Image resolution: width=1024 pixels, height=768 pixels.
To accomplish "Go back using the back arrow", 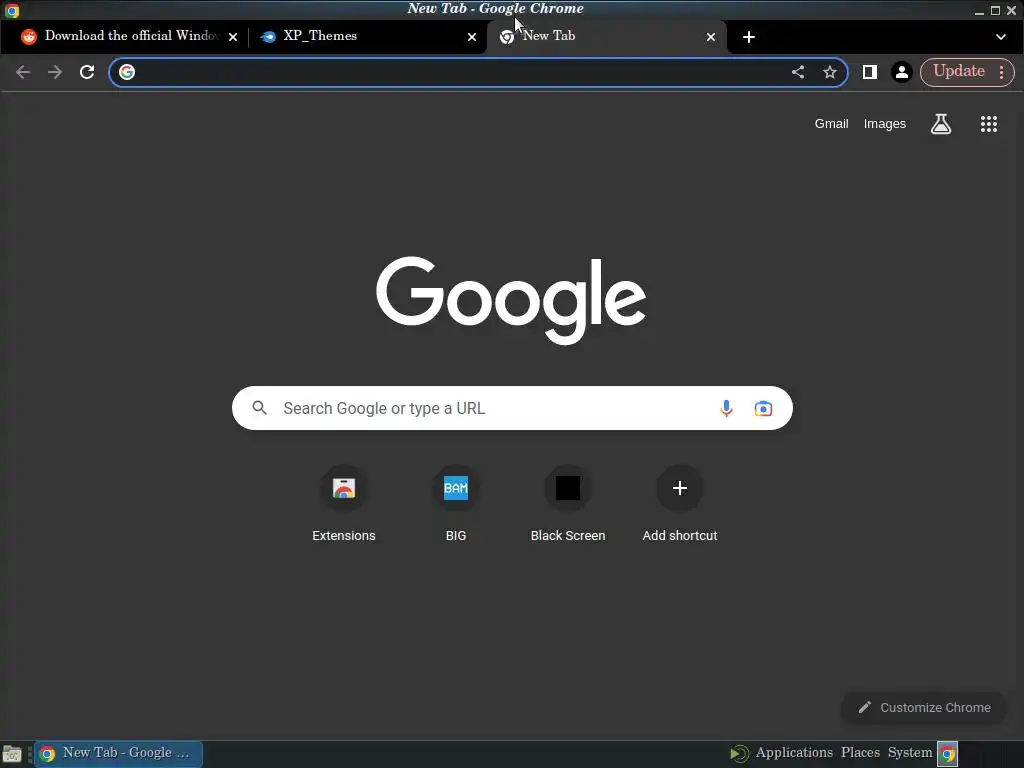I will (x=23, y=72).
